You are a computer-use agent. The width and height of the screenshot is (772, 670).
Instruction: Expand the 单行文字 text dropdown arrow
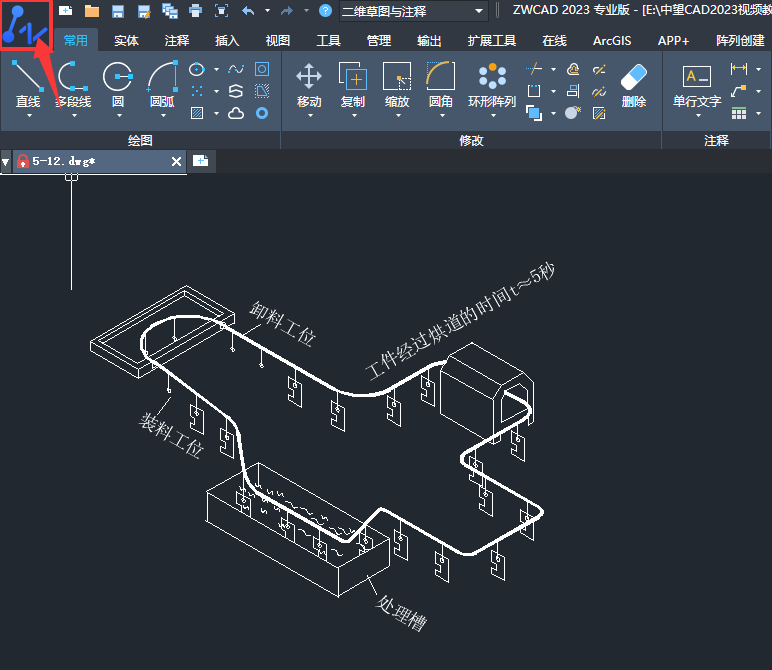click(697, 115)
